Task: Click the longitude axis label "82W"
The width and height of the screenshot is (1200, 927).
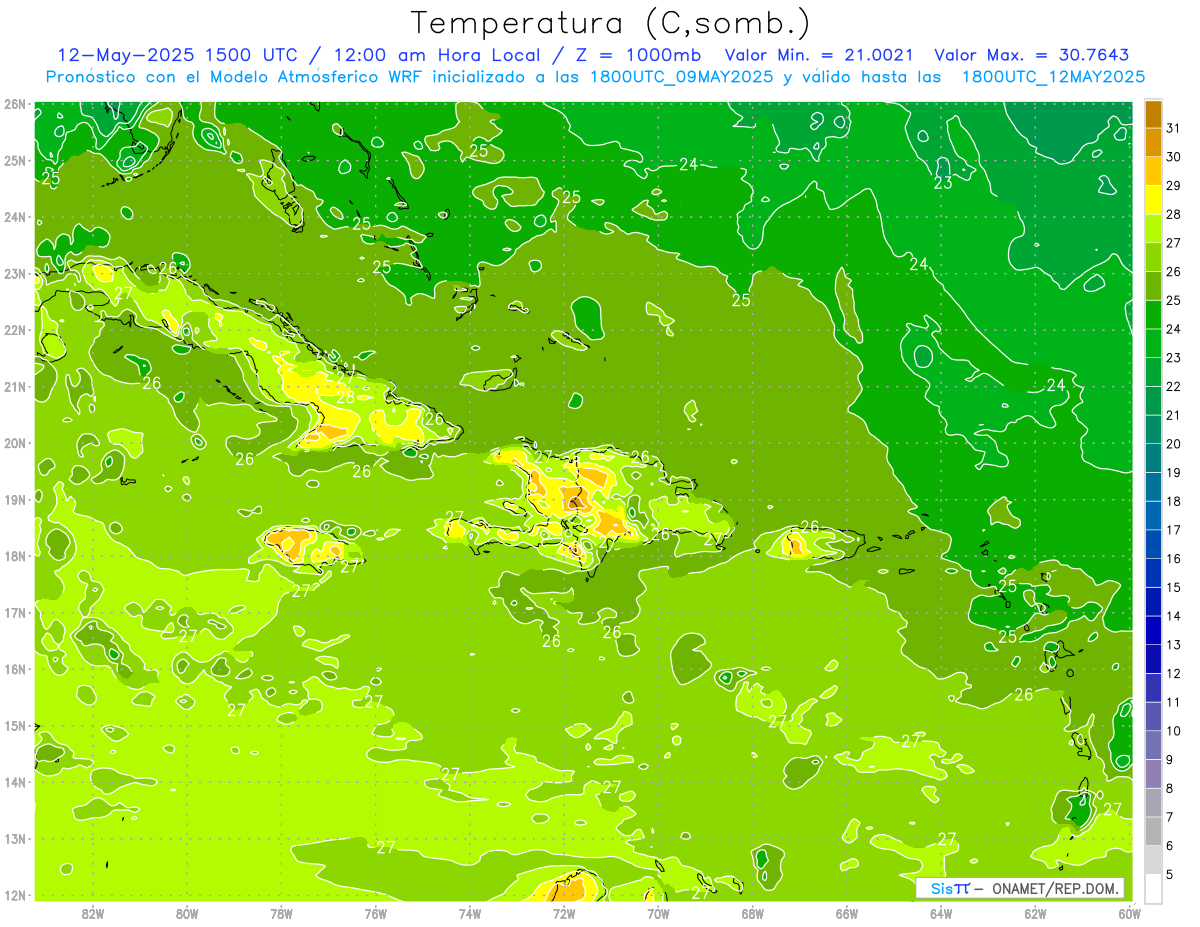Action: tap(93, 914)
